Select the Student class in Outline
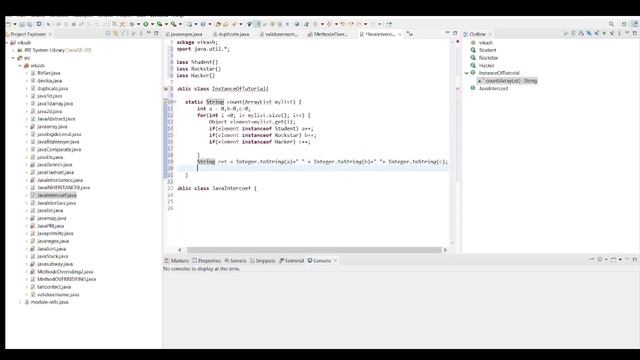The width and height of the screenshot is (640, 360). pos(487,50)
